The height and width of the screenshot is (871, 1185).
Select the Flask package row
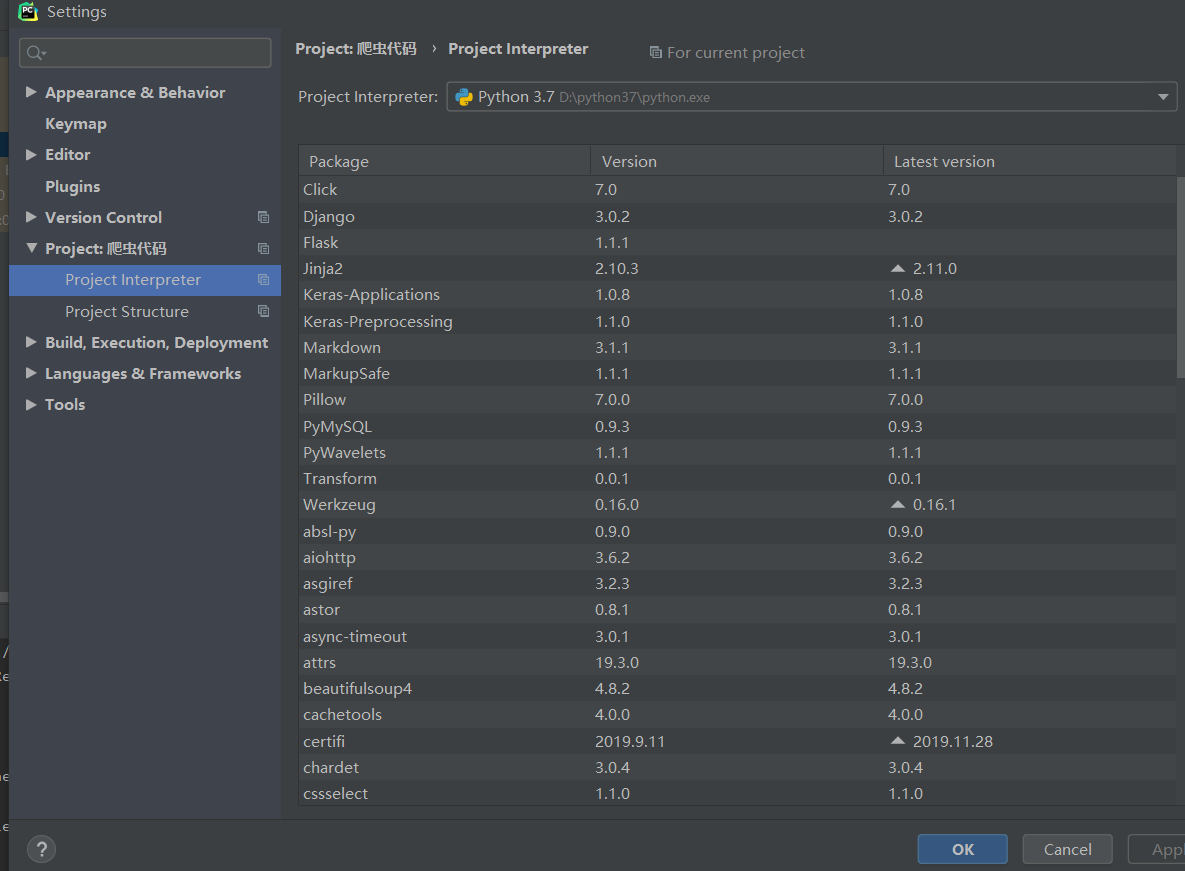click(738, 242)
